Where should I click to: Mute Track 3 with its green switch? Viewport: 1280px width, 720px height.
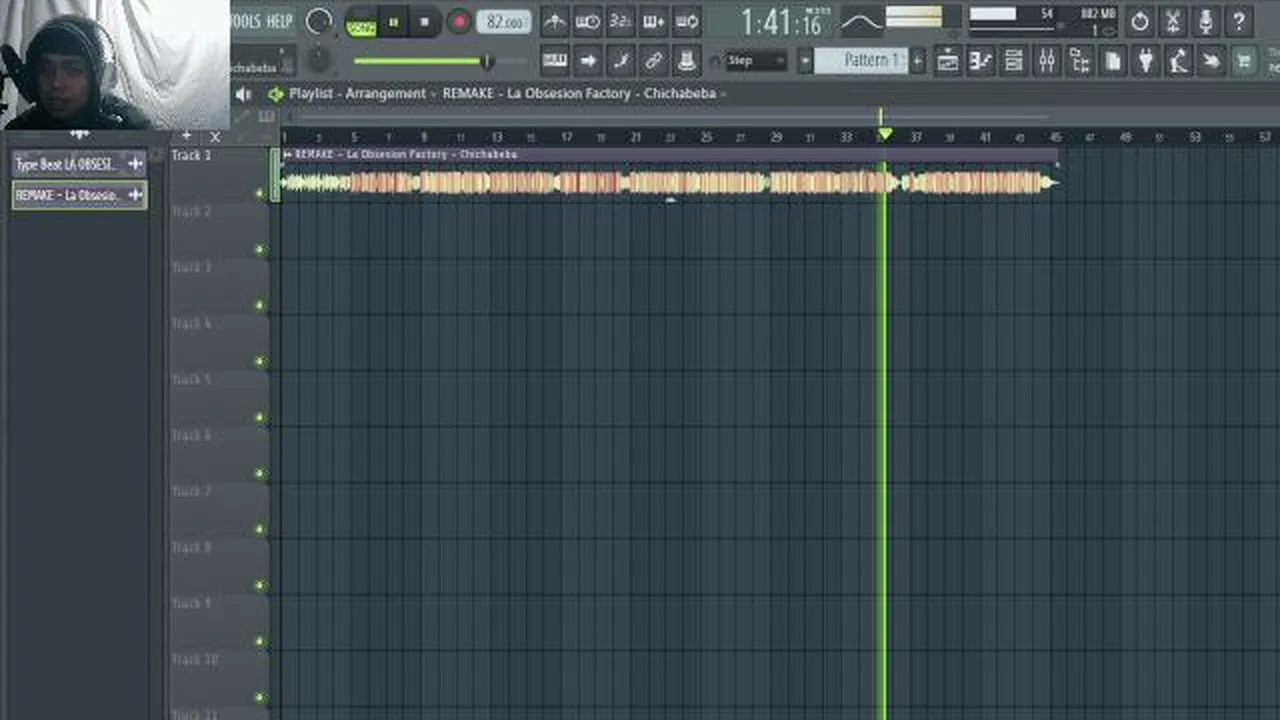(x=261, y=306)
